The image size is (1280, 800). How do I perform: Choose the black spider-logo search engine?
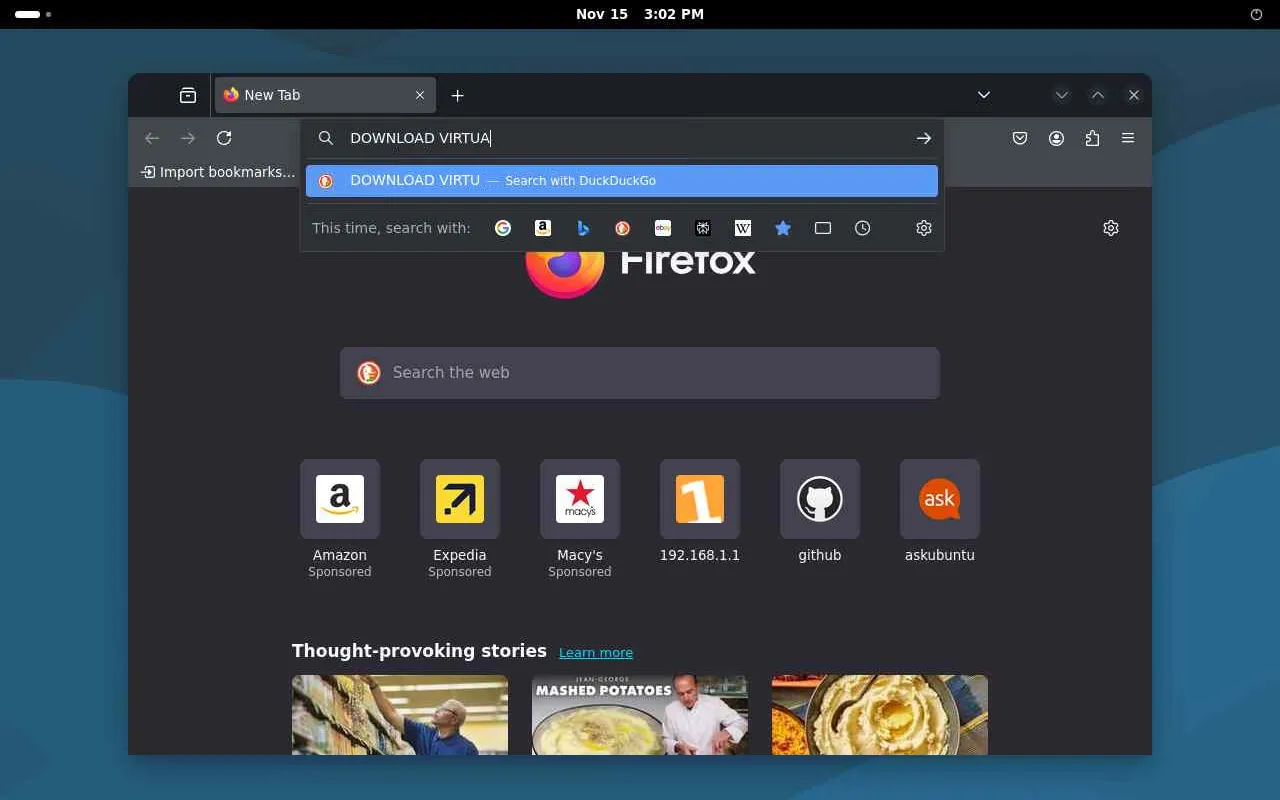[703, 228]
